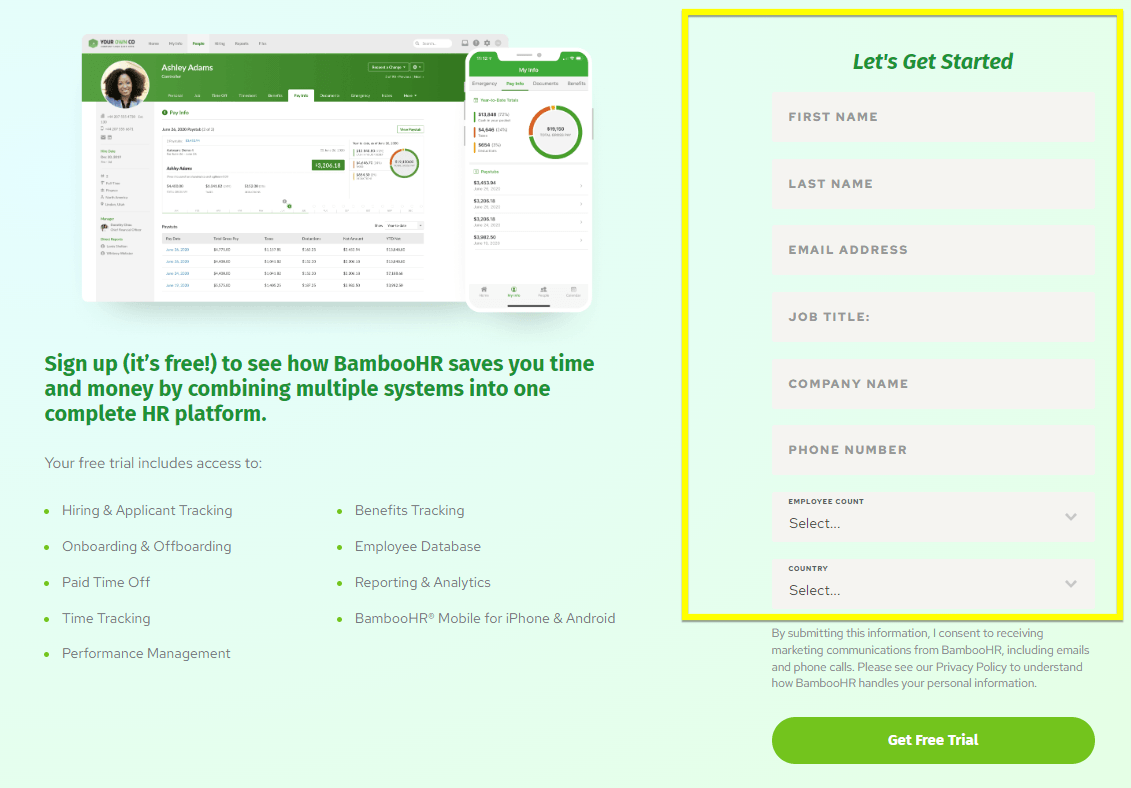
Task: Select the "Benefits Tracking" bullet text
Action: [409, 510]
